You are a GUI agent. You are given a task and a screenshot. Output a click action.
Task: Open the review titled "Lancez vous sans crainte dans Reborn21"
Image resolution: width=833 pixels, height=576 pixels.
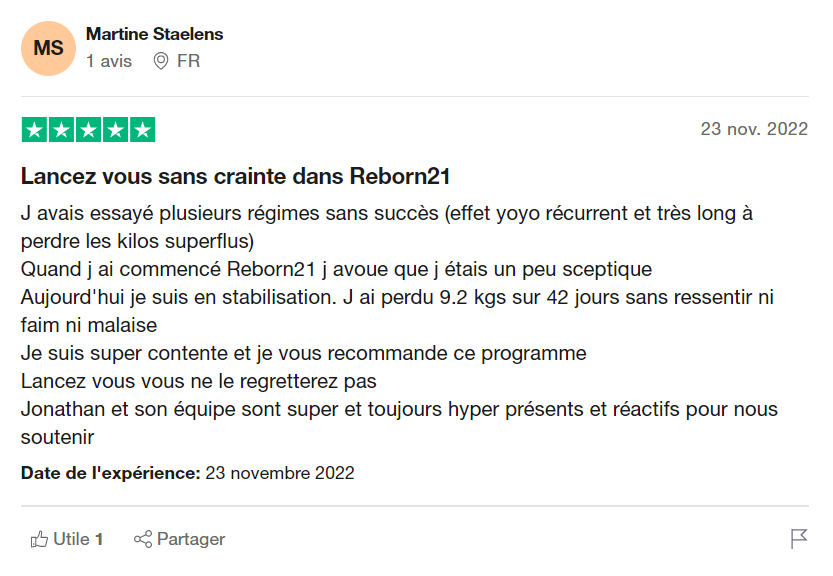tap(235, 177)
